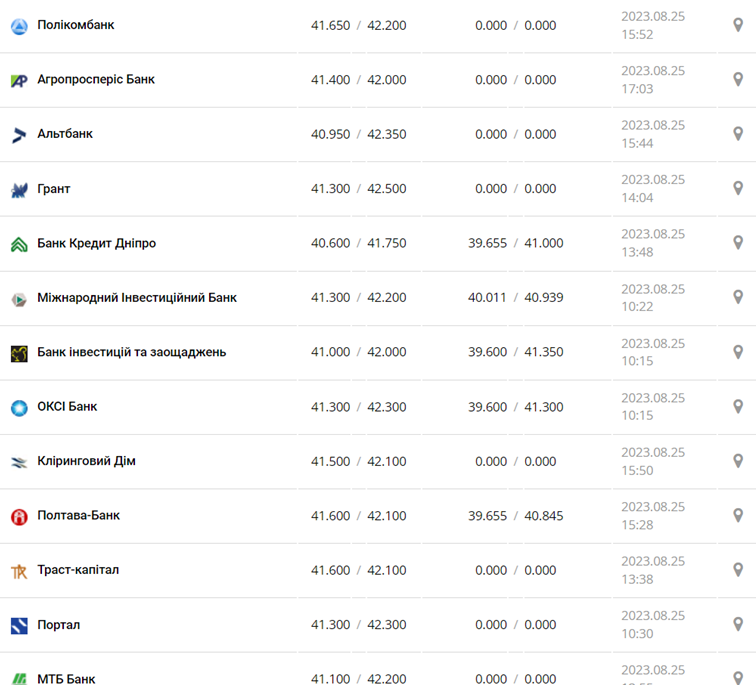Image resolution: width=756 pixels, height=685 pixels.
Task: Show map pin for Банк Кредит Дніпро
Action: (x=738, y=243)
